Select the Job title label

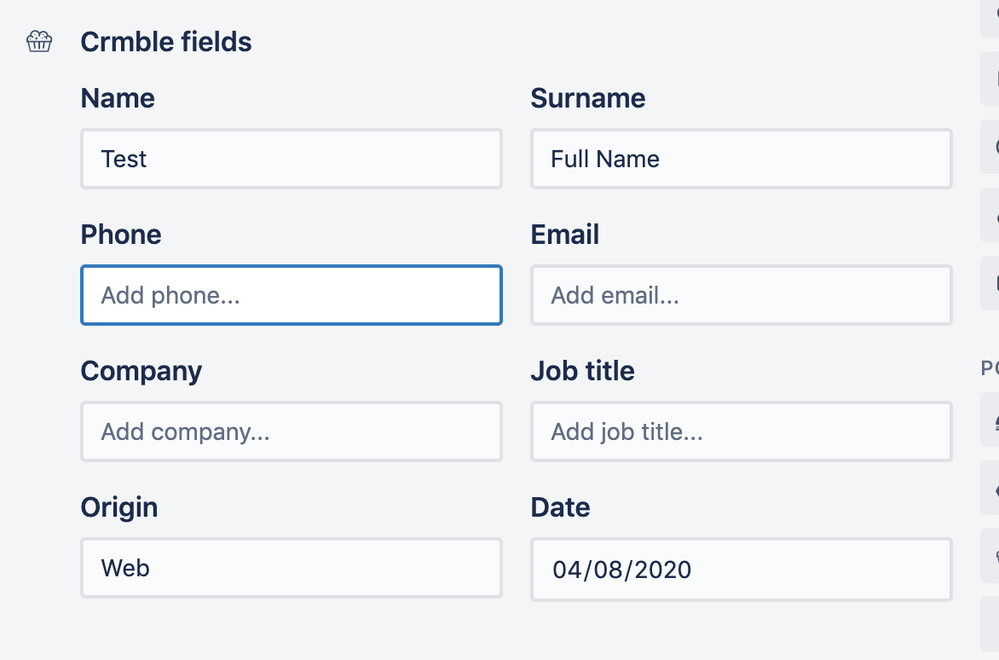(583, 371)
